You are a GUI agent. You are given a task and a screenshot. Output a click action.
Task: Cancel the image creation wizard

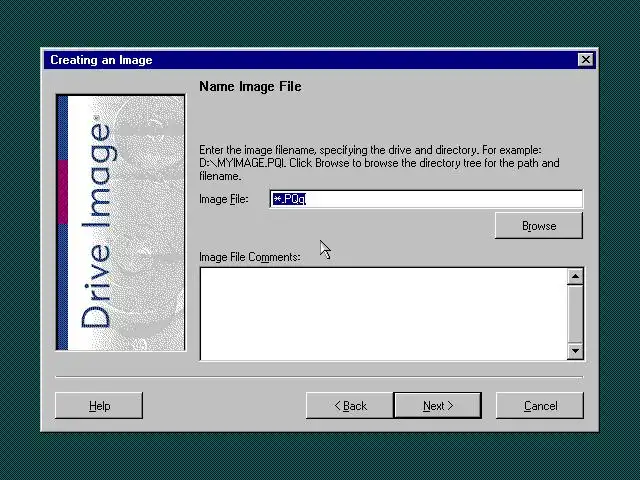(x=540, y=406)
